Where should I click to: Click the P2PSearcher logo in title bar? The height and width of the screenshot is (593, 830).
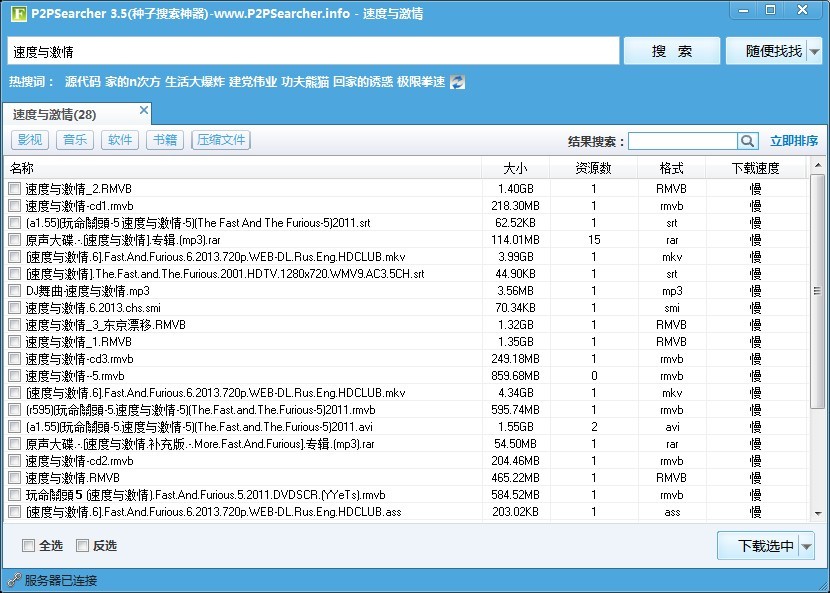(x=13, y=12)
